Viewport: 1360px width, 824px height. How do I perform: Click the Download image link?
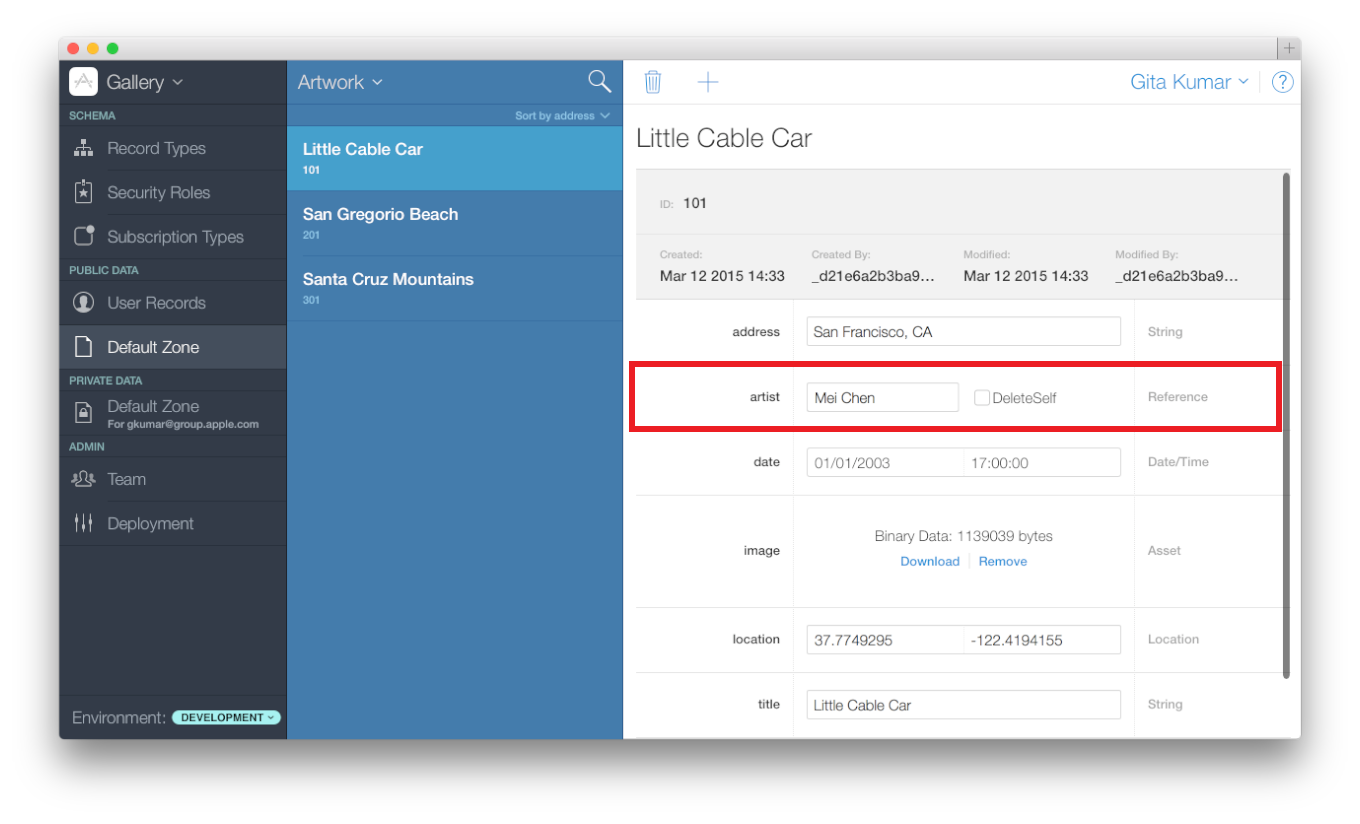click(929, 562)
